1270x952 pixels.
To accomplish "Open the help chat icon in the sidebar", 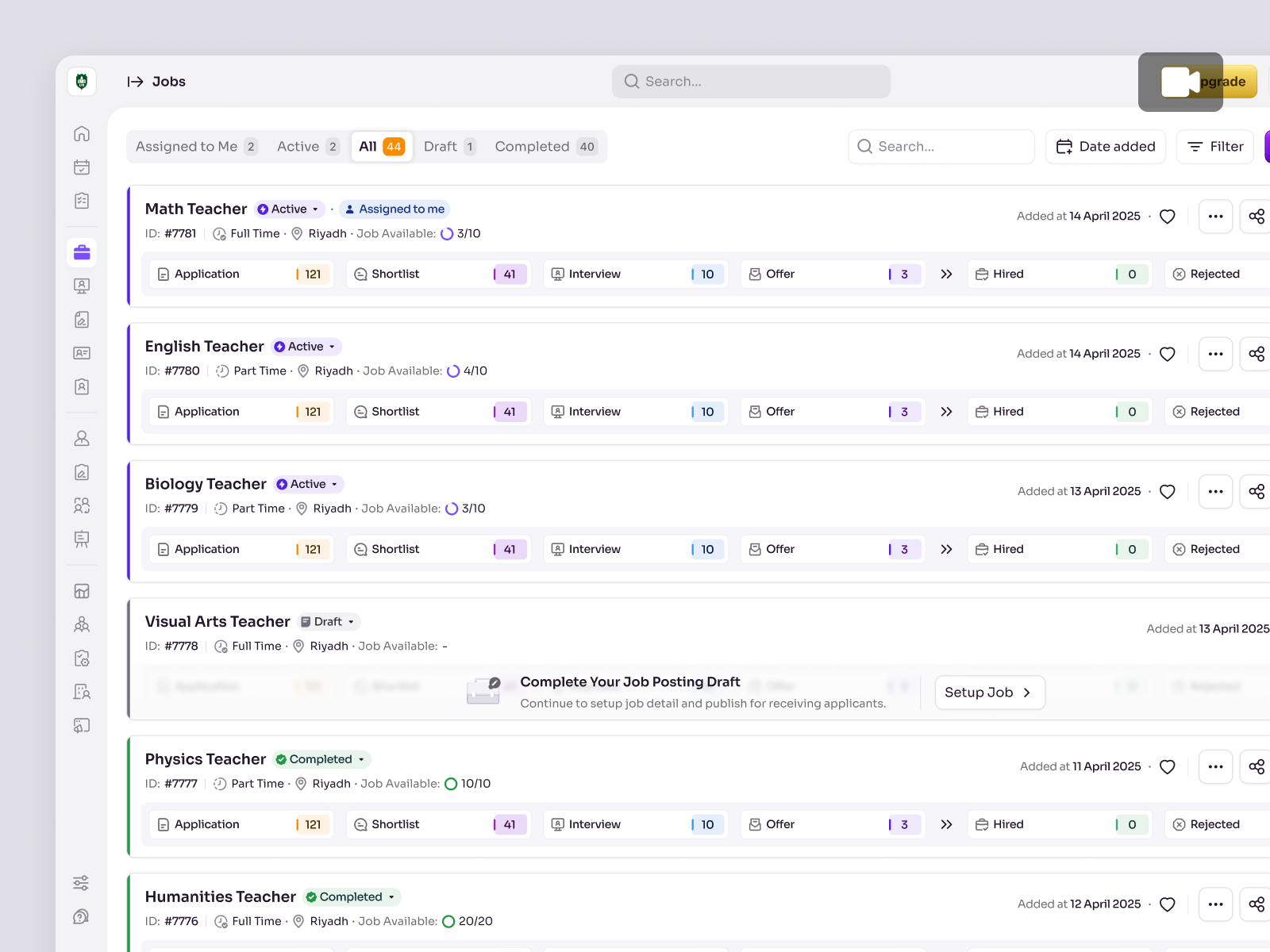I will tap(82, 916).
